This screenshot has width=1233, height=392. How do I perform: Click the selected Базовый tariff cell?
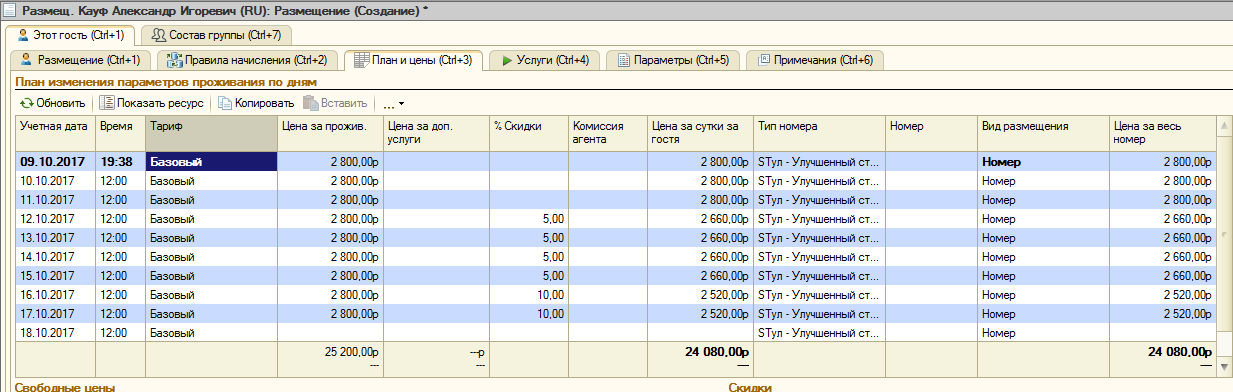211,161
